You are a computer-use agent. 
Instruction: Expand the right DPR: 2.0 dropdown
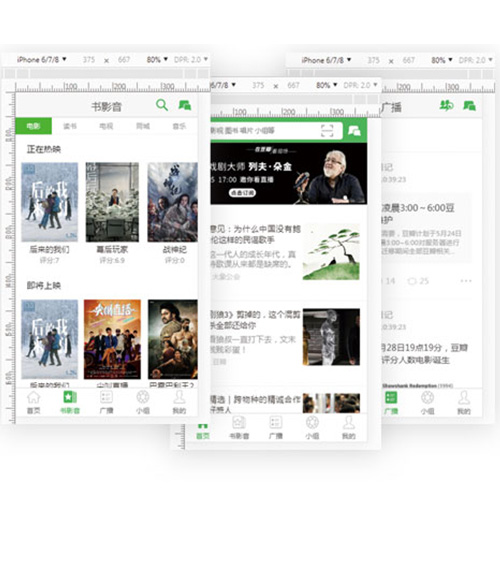point(476,60)
